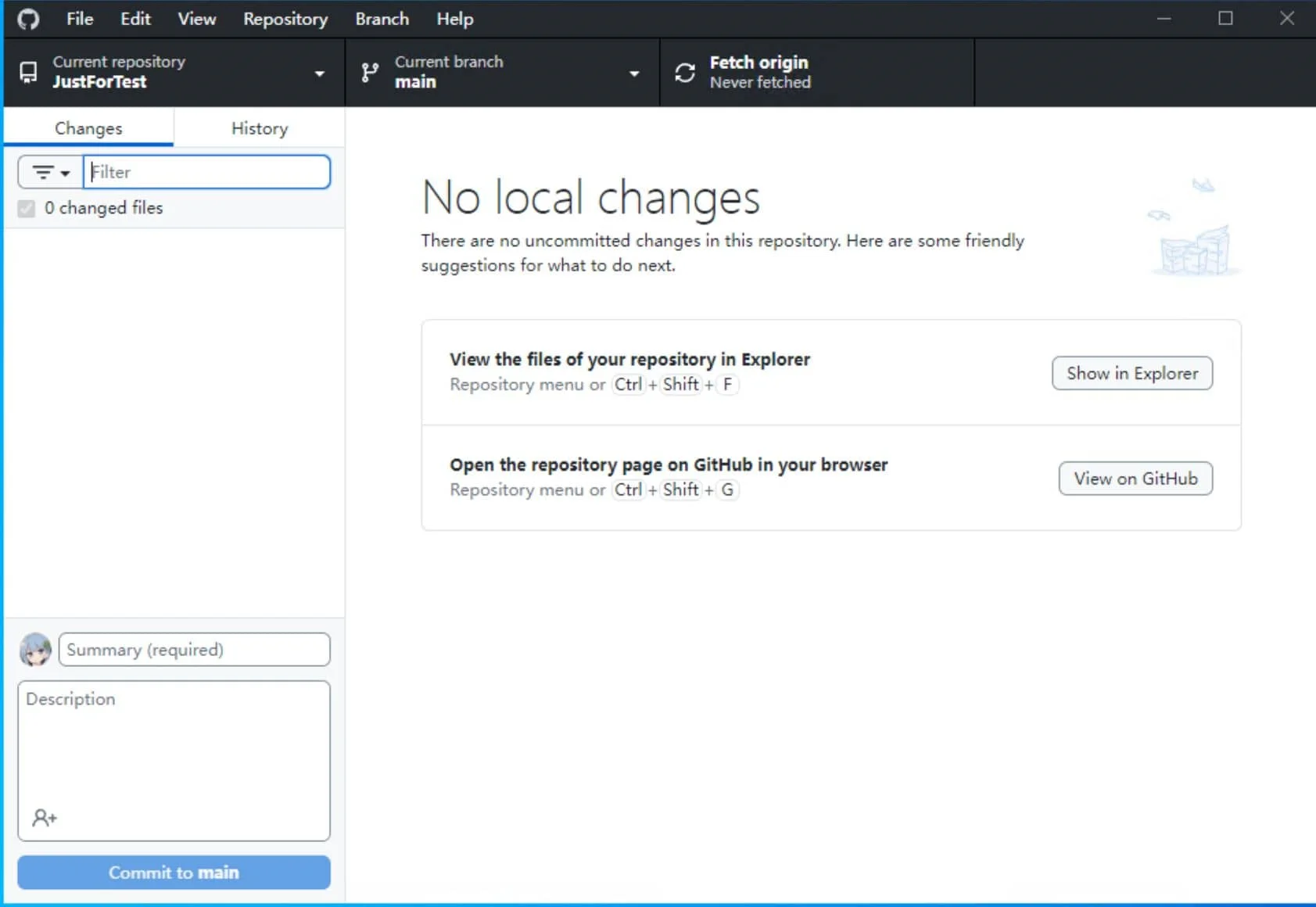Open the Help menu
Viewport: 1316px width, 907px height.
(x=455, y=19)
